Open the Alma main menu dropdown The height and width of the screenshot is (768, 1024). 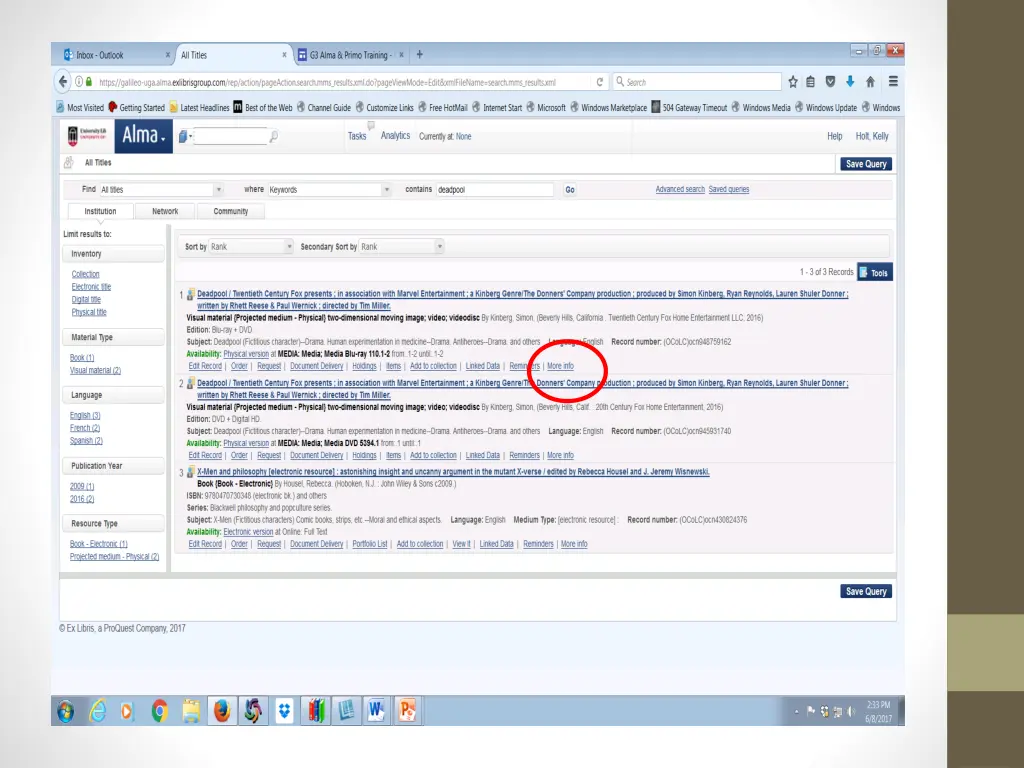click(x=144, y=136)
